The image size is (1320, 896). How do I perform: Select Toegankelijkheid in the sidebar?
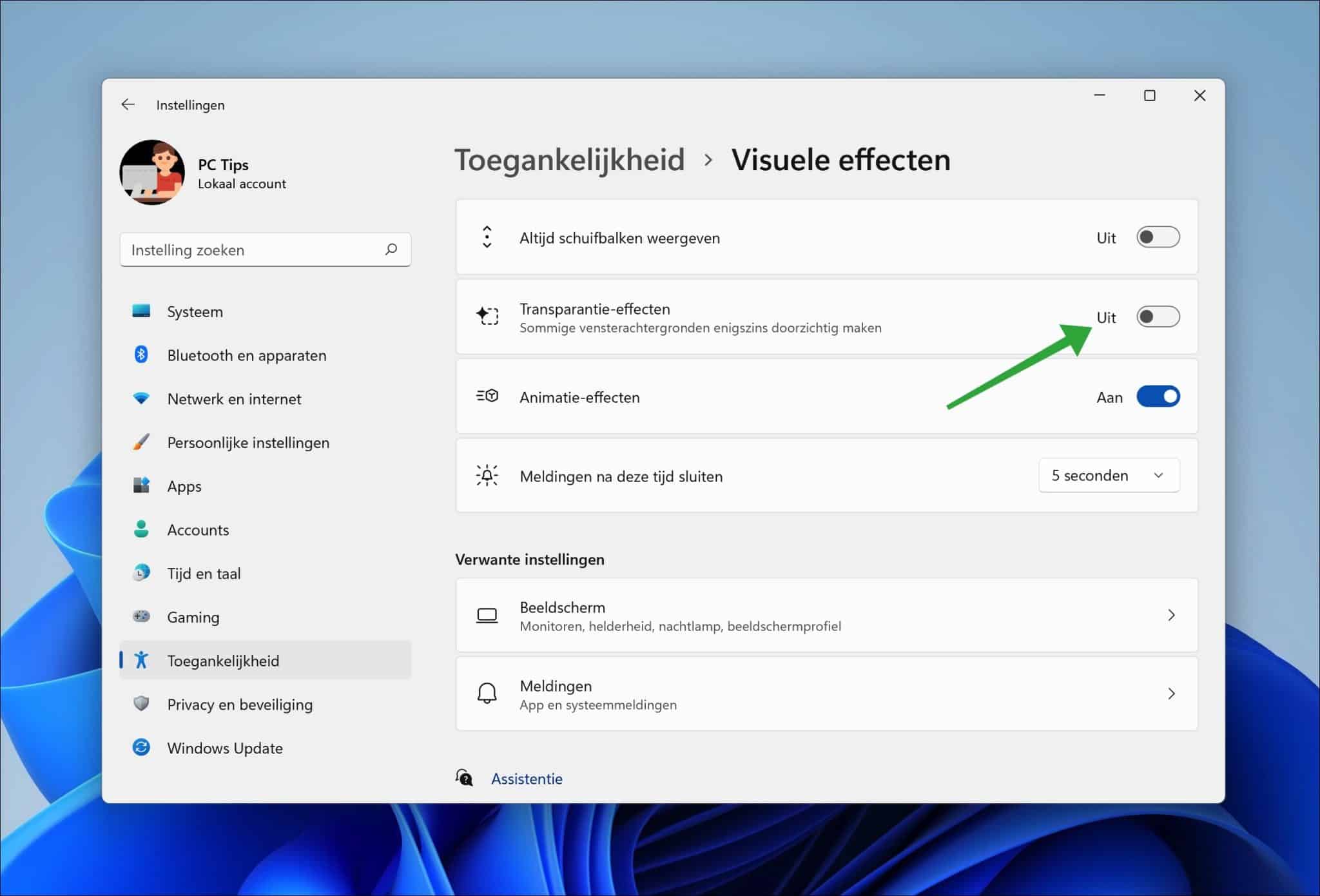click(223, 660)
